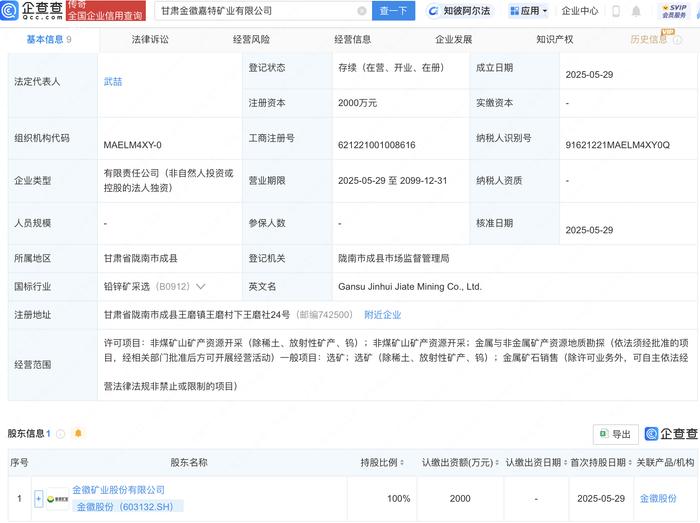The width and height of the screenshot is (700, 523).
Task: Click the 全国企业信用查询 red banner
Action: click(106, 11)
